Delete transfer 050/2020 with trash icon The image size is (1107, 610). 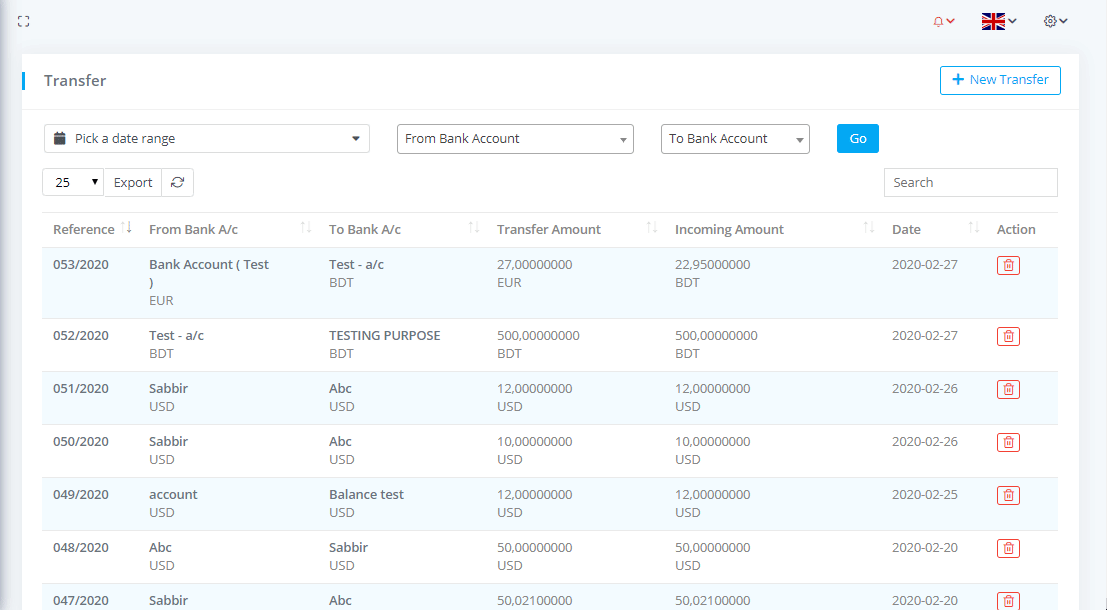click(1008, 442)
